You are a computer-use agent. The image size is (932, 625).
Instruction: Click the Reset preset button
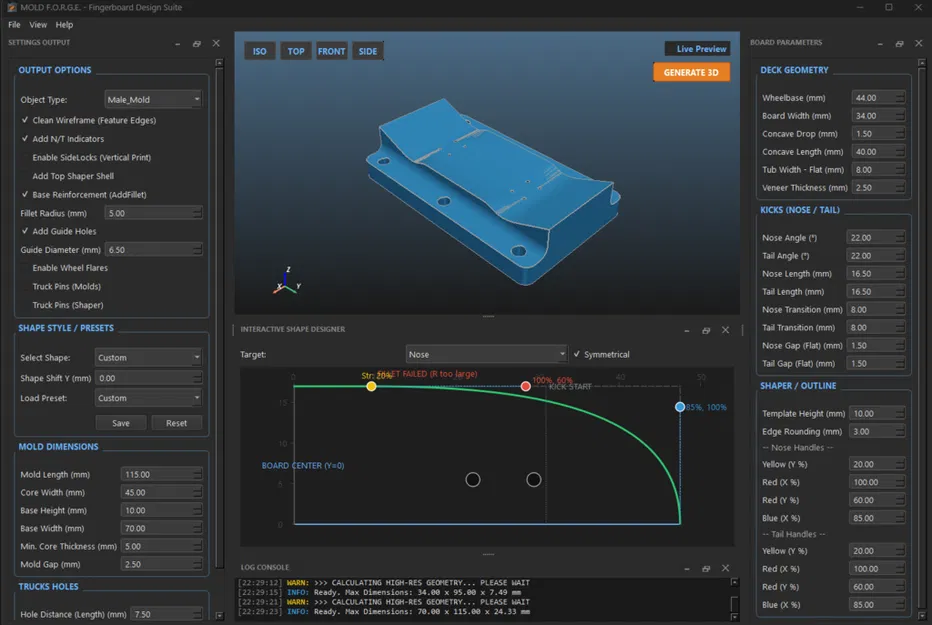[x=177, y=423]
